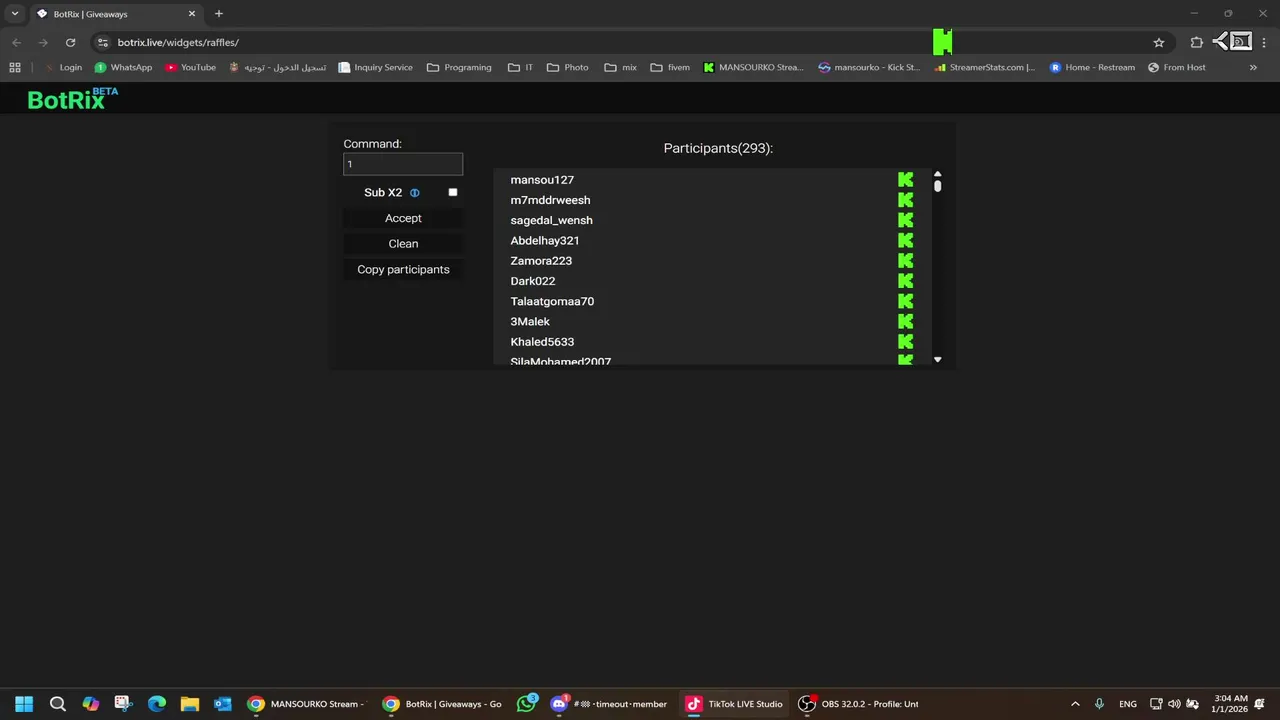Open the volume control in system tray
1280x720 pixels.
(x=1174, y=704)
